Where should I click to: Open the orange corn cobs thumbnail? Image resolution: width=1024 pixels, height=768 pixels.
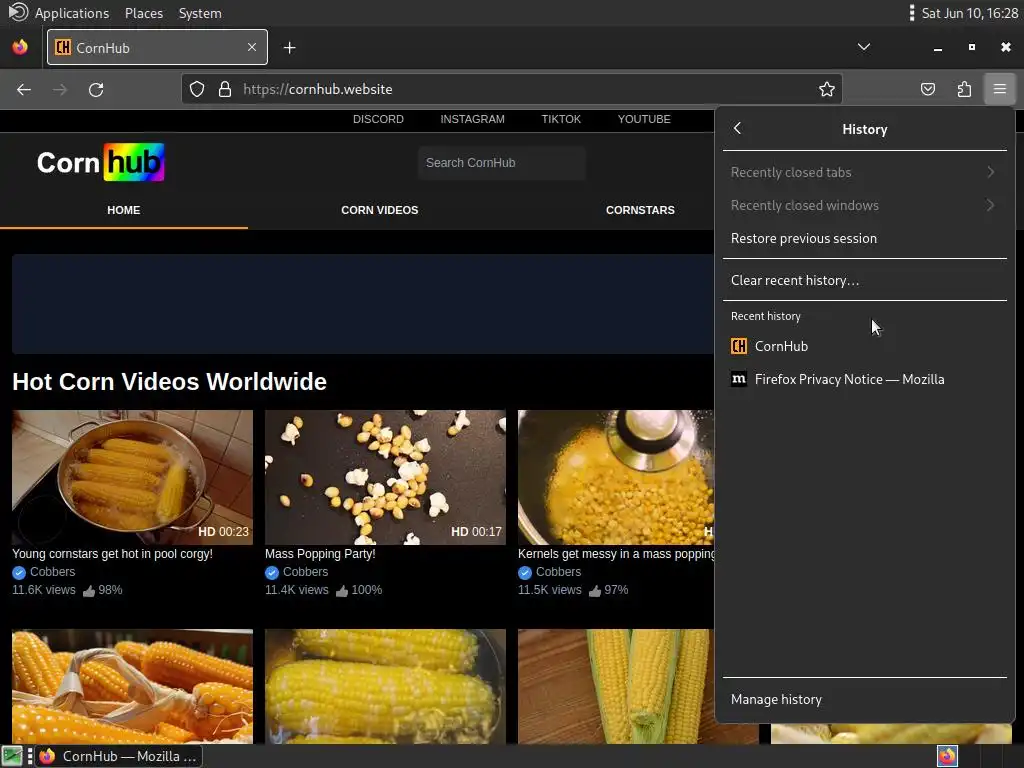coord(132,686)
